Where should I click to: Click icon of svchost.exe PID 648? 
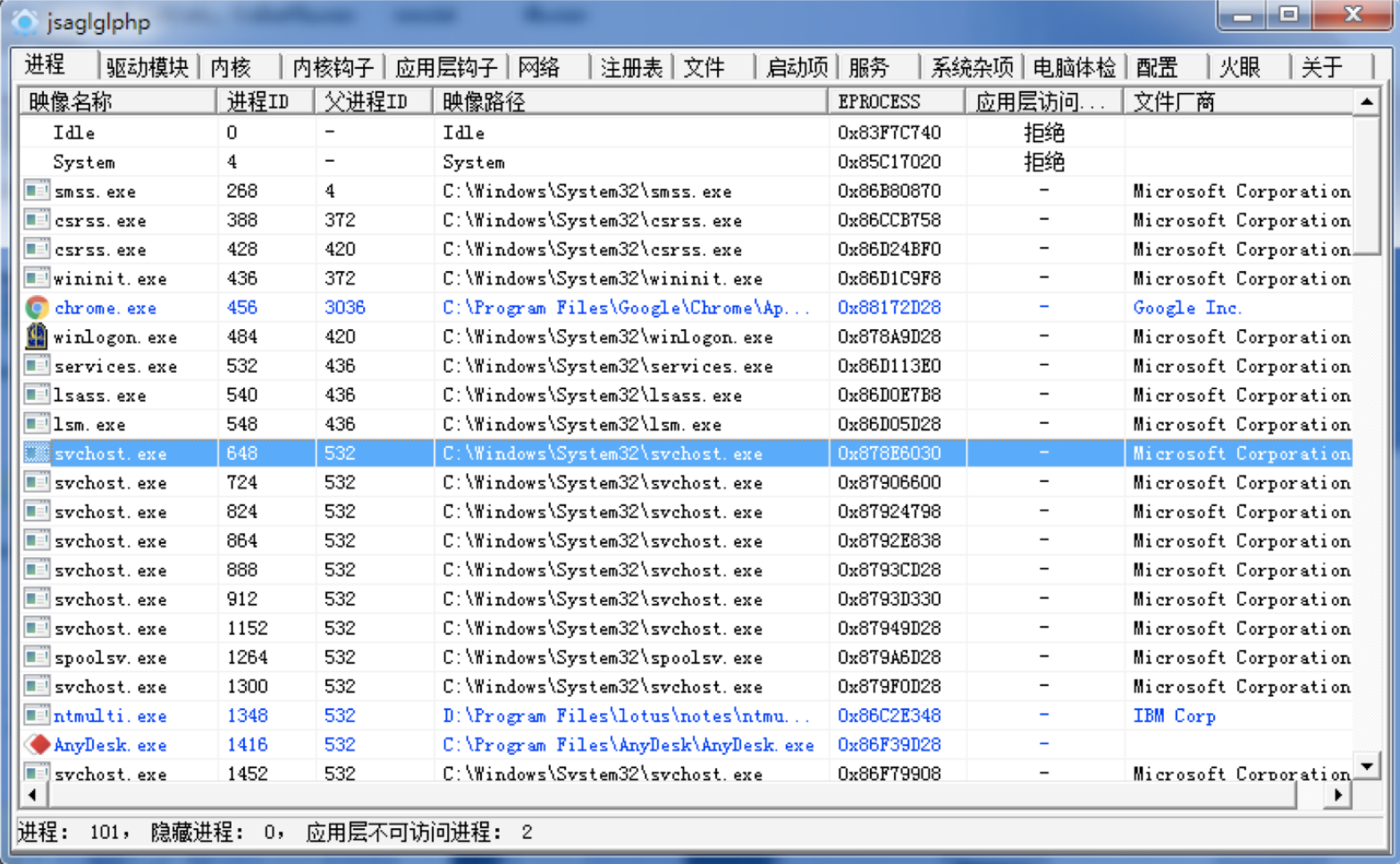click(37, 453)
